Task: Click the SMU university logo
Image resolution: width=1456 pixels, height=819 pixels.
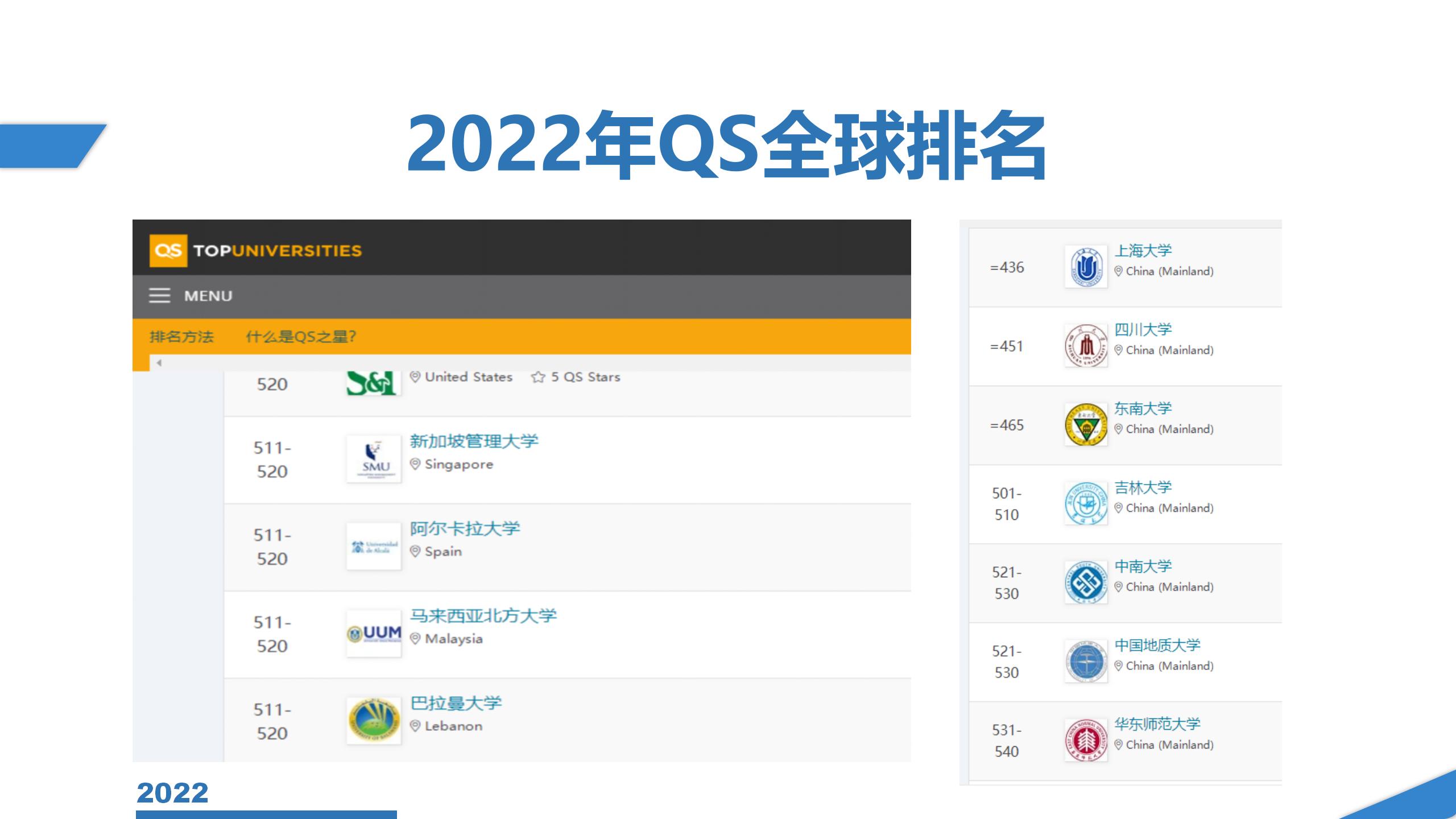Action: (x=374, y=459)
